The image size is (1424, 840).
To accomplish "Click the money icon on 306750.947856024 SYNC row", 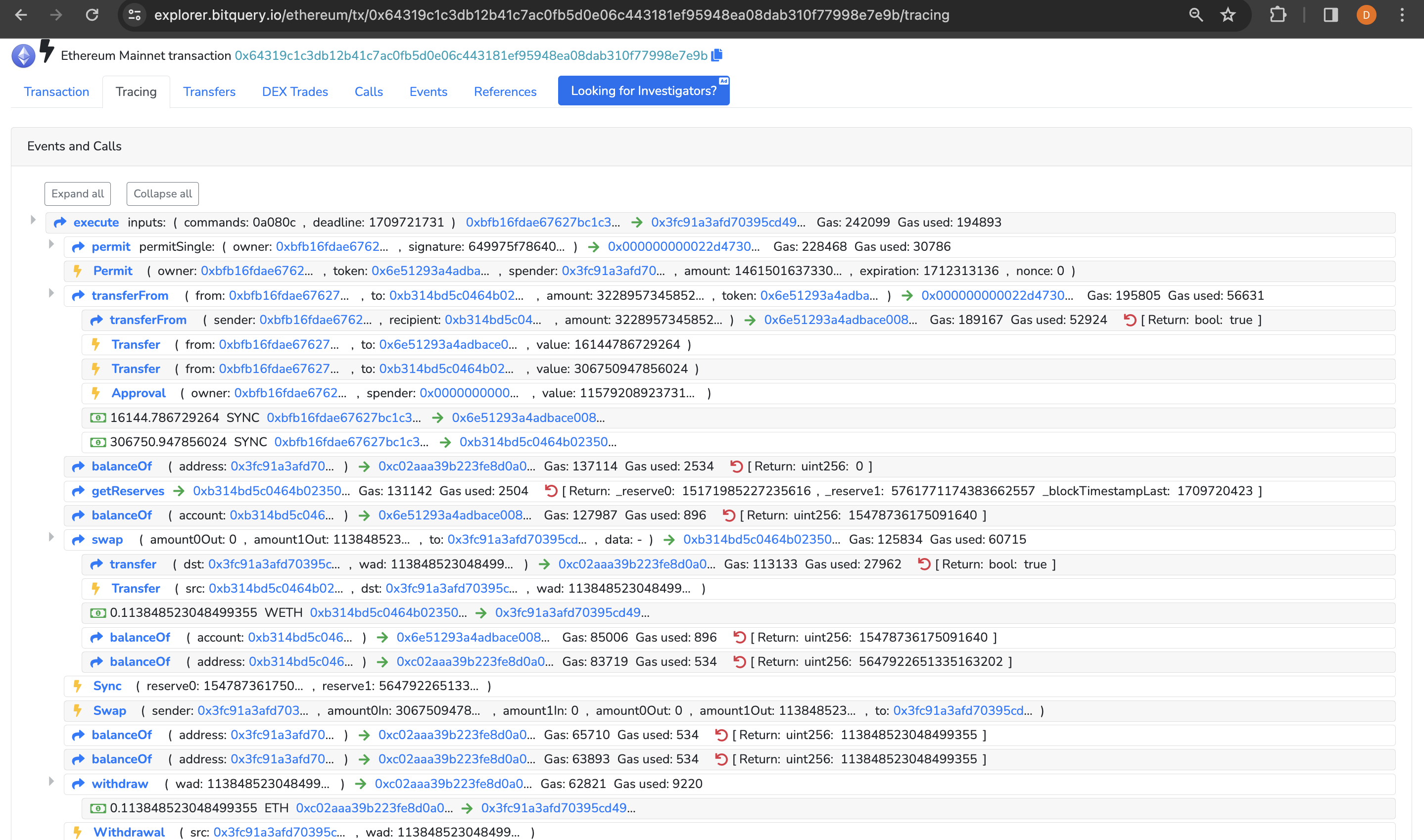I will click(x=98, y=442).
